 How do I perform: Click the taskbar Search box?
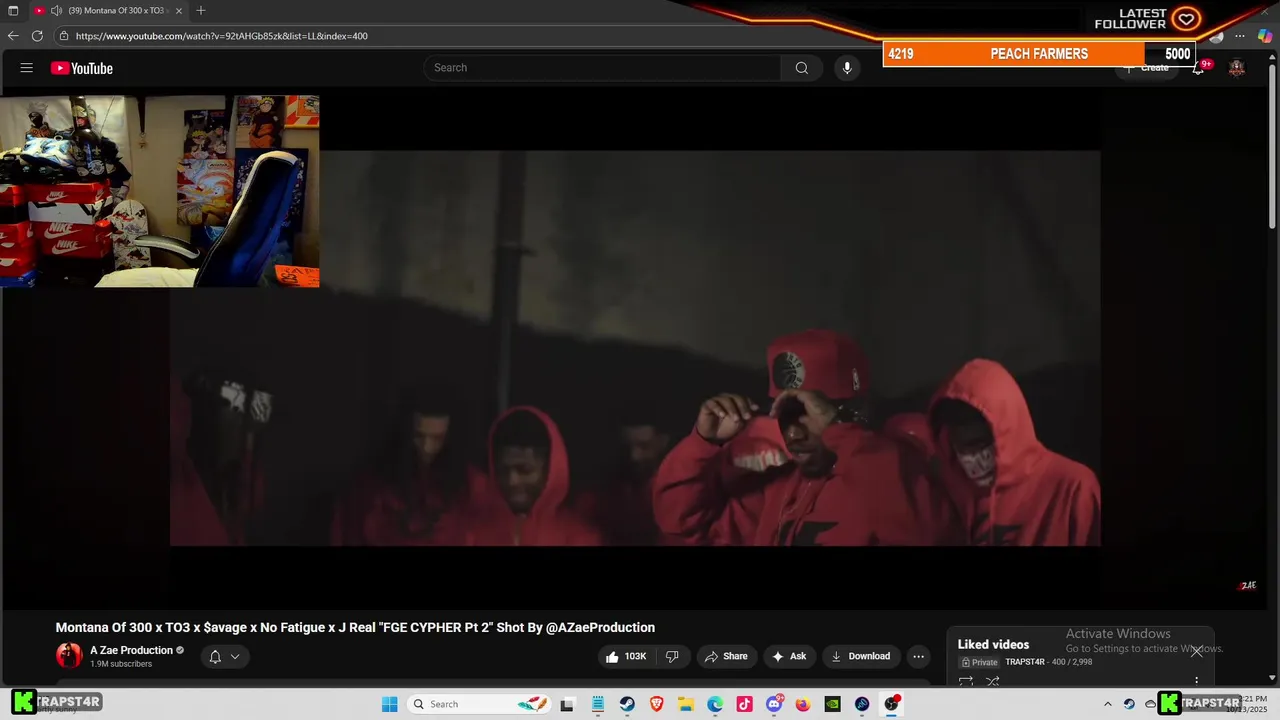478,704
